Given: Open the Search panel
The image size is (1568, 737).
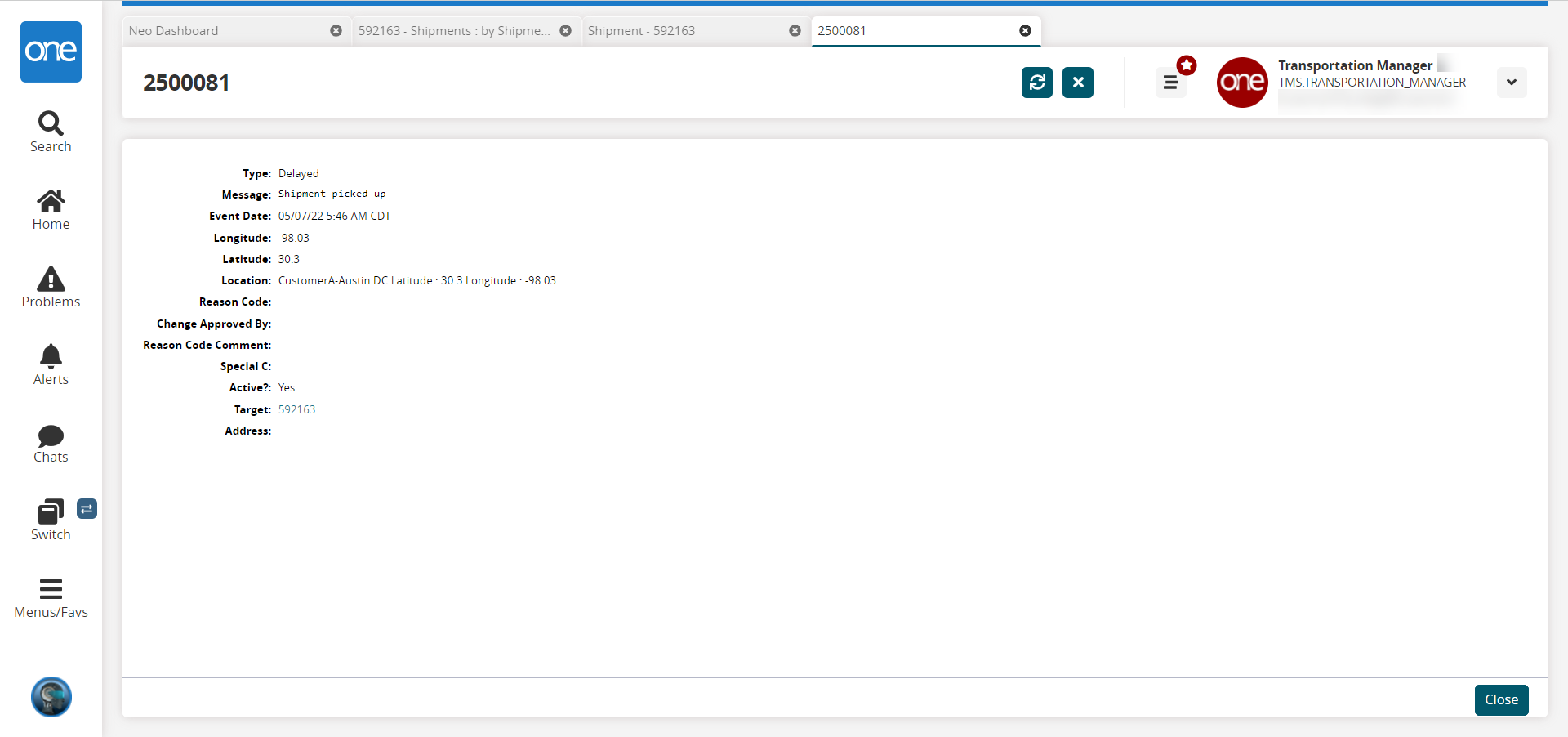Looking at the screenshot, I should [51, 132].
